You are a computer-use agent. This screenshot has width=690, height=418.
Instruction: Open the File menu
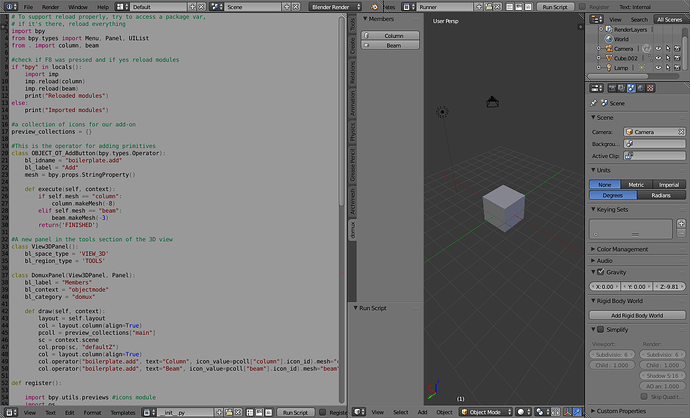tap(28, 7)
